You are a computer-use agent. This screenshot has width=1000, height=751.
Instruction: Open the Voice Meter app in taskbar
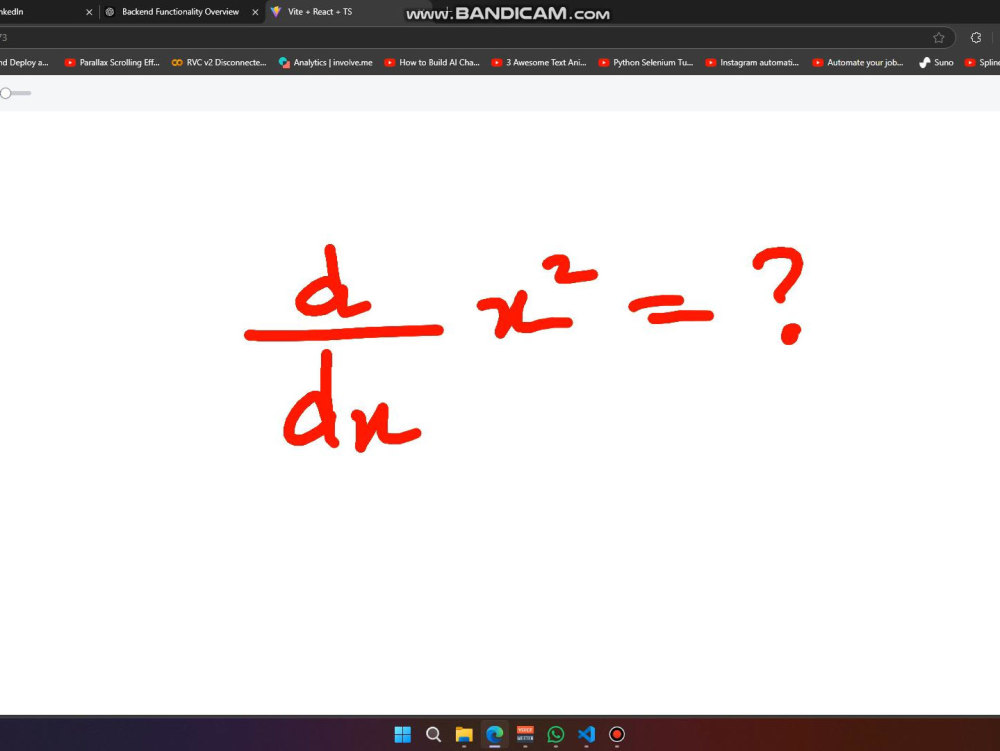click(x=525, y=734)
